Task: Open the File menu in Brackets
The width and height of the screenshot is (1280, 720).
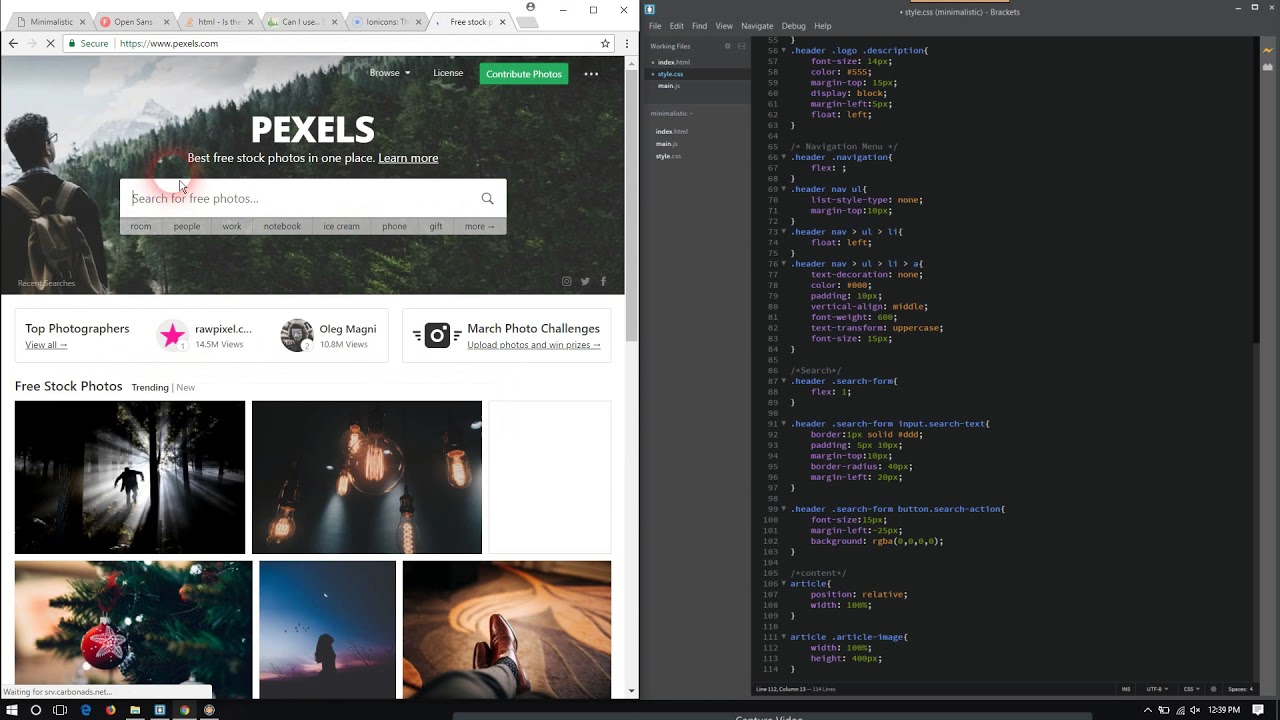Action: pyautogui.click(x=655, y=26)
